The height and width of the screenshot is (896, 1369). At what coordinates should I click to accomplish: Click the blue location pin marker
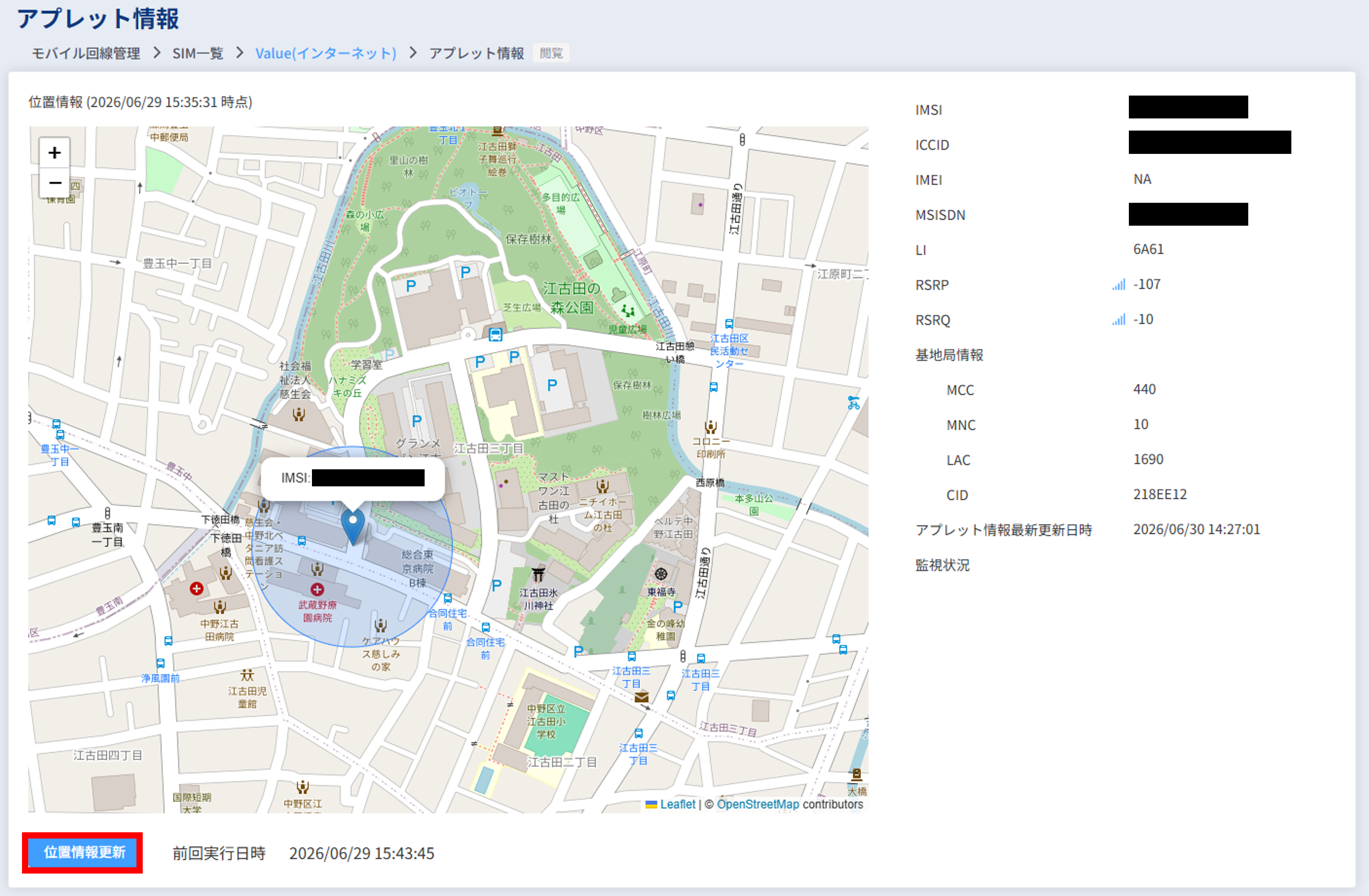click(x=353, y=527)
